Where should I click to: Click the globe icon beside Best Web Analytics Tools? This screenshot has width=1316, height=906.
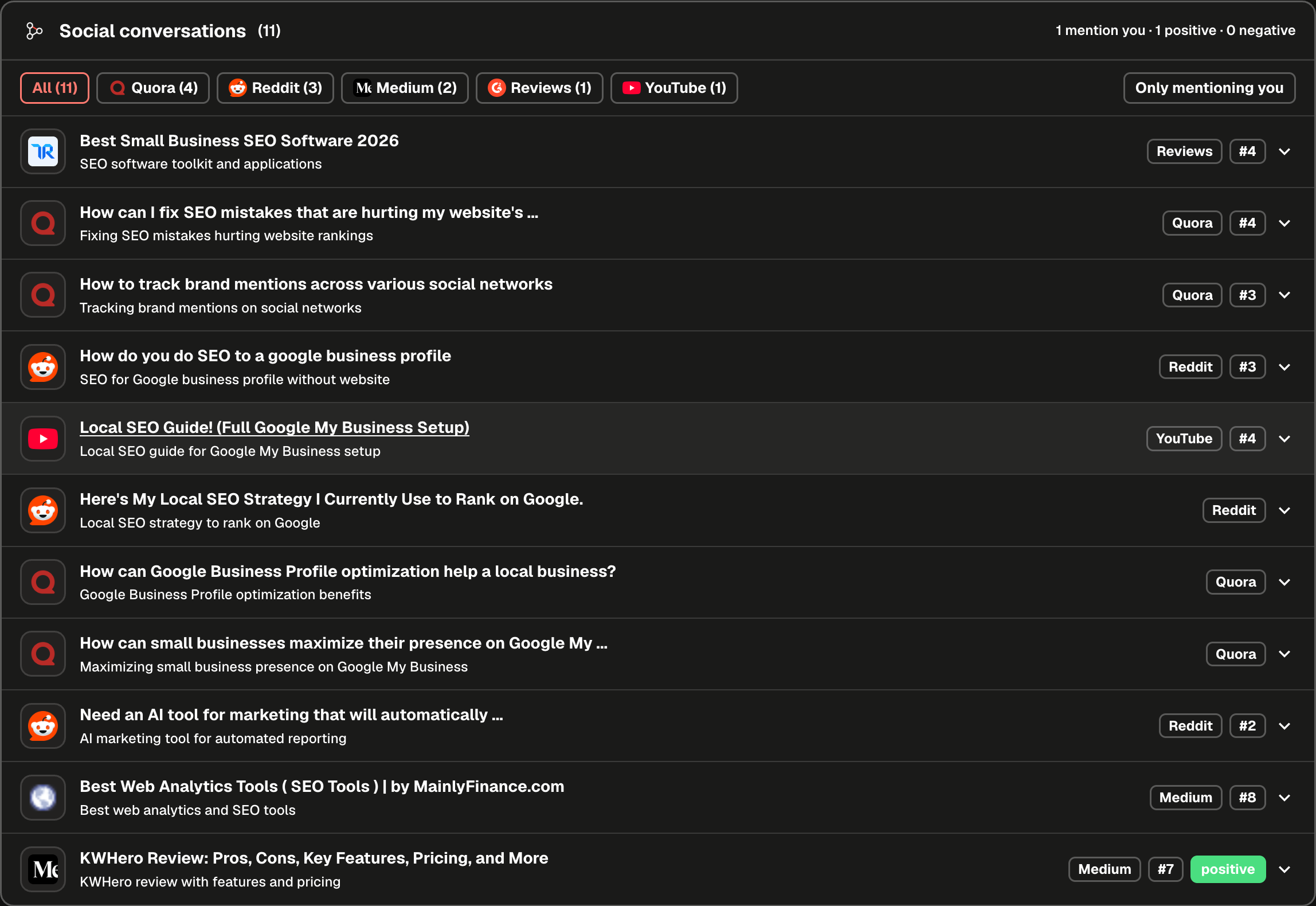click(43, 798)
